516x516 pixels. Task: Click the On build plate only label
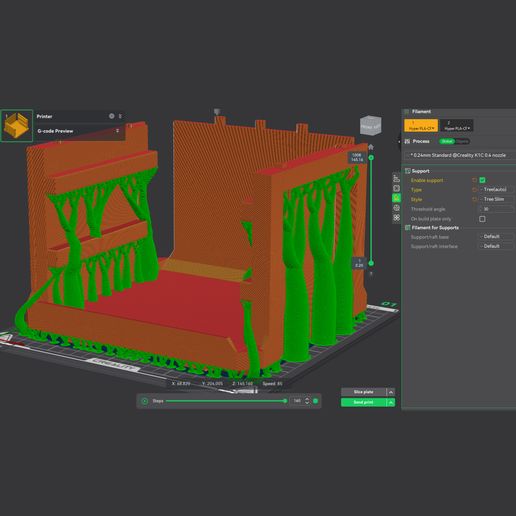(431, 219)
